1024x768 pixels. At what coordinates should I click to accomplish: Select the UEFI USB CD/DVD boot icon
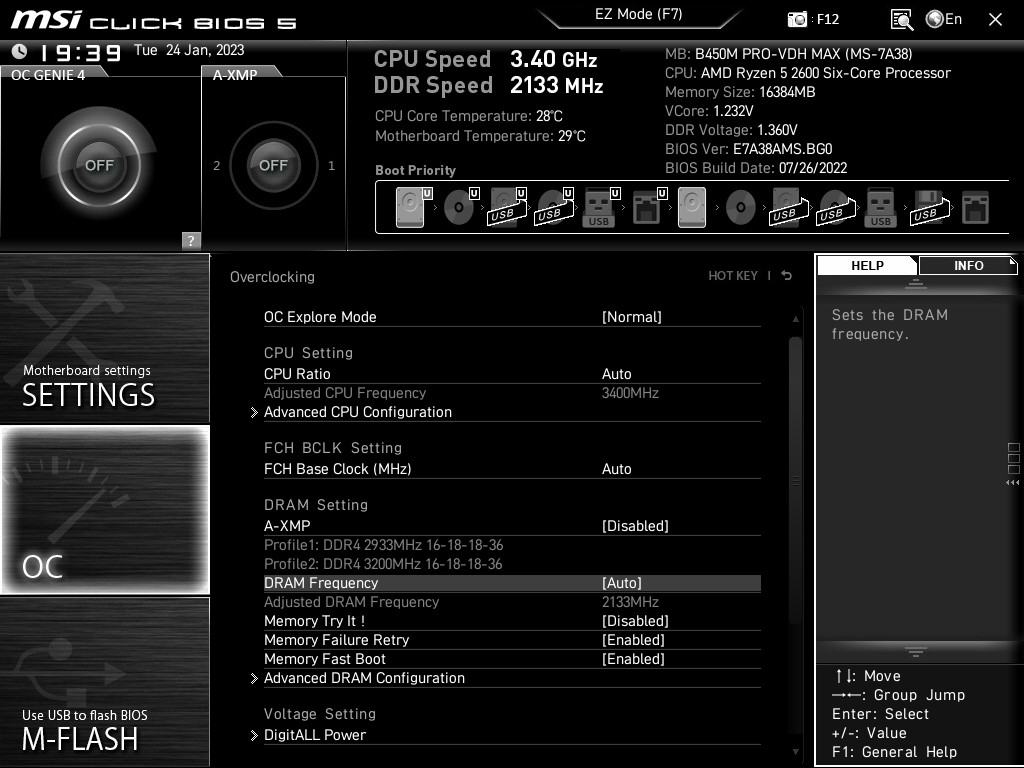point(554,207)
